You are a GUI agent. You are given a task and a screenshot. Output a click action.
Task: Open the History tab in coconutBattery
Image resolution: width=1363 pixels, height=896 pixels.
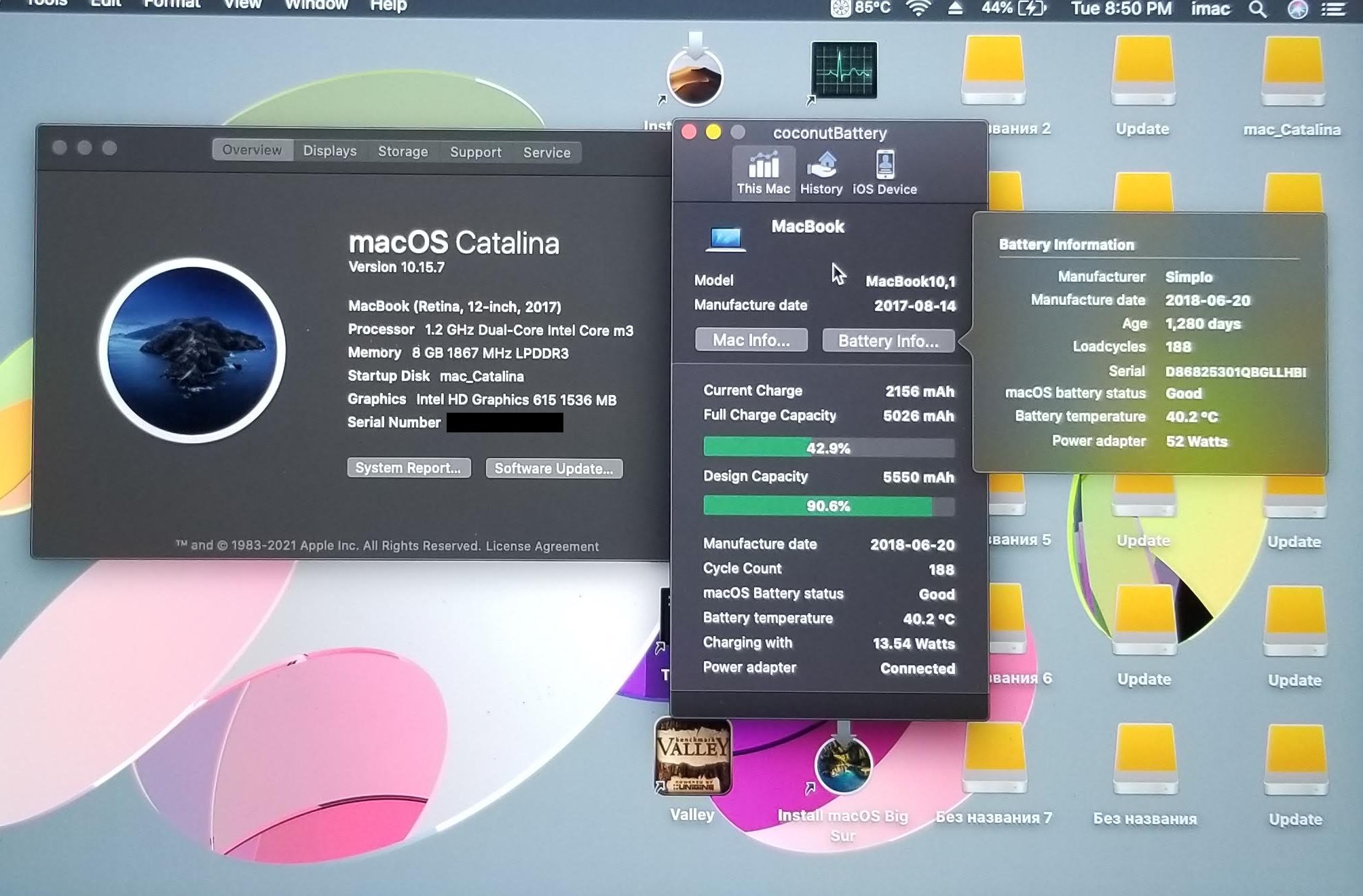821,172
